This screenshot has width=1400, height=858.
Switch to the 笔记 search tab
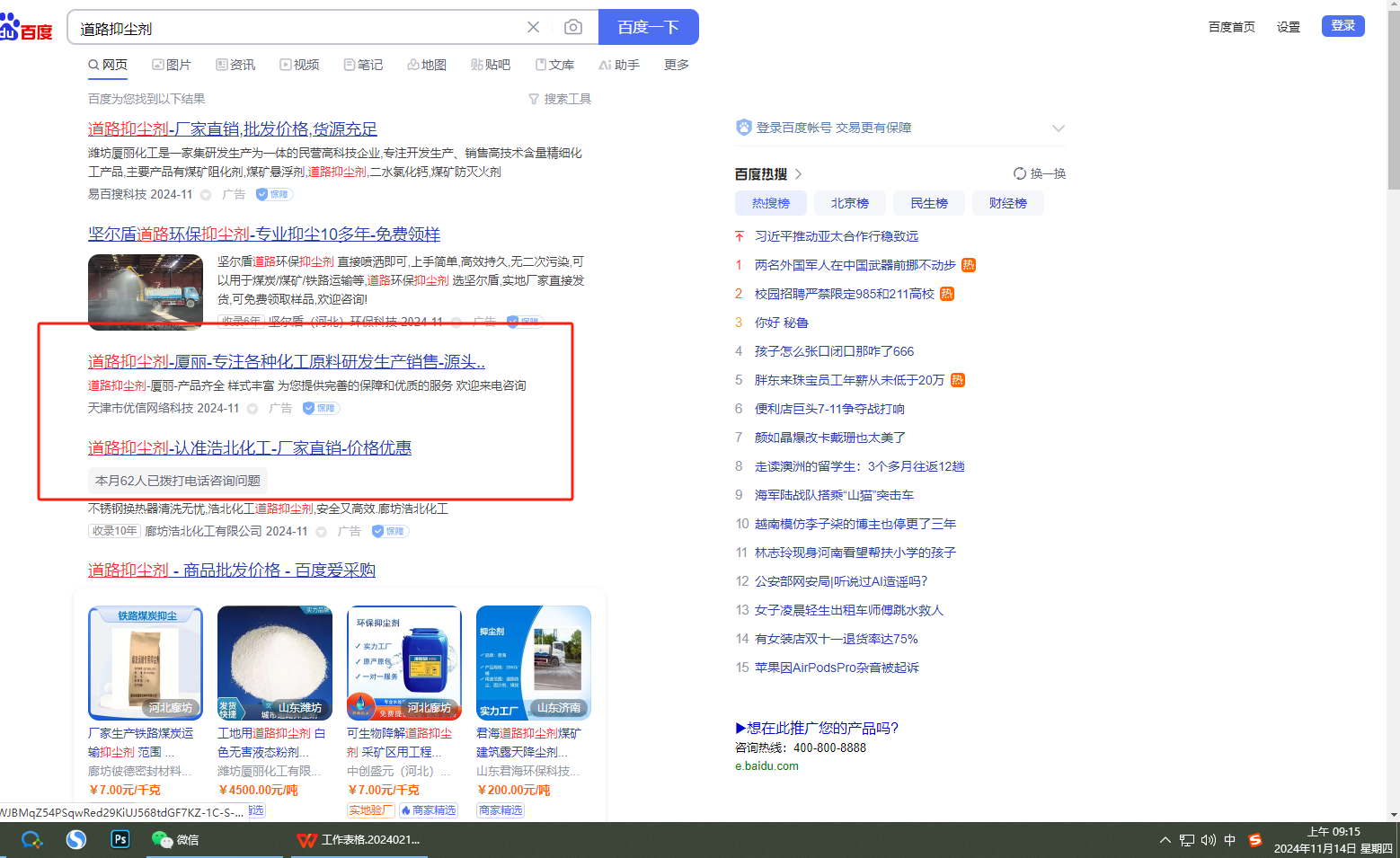[363, 65]
